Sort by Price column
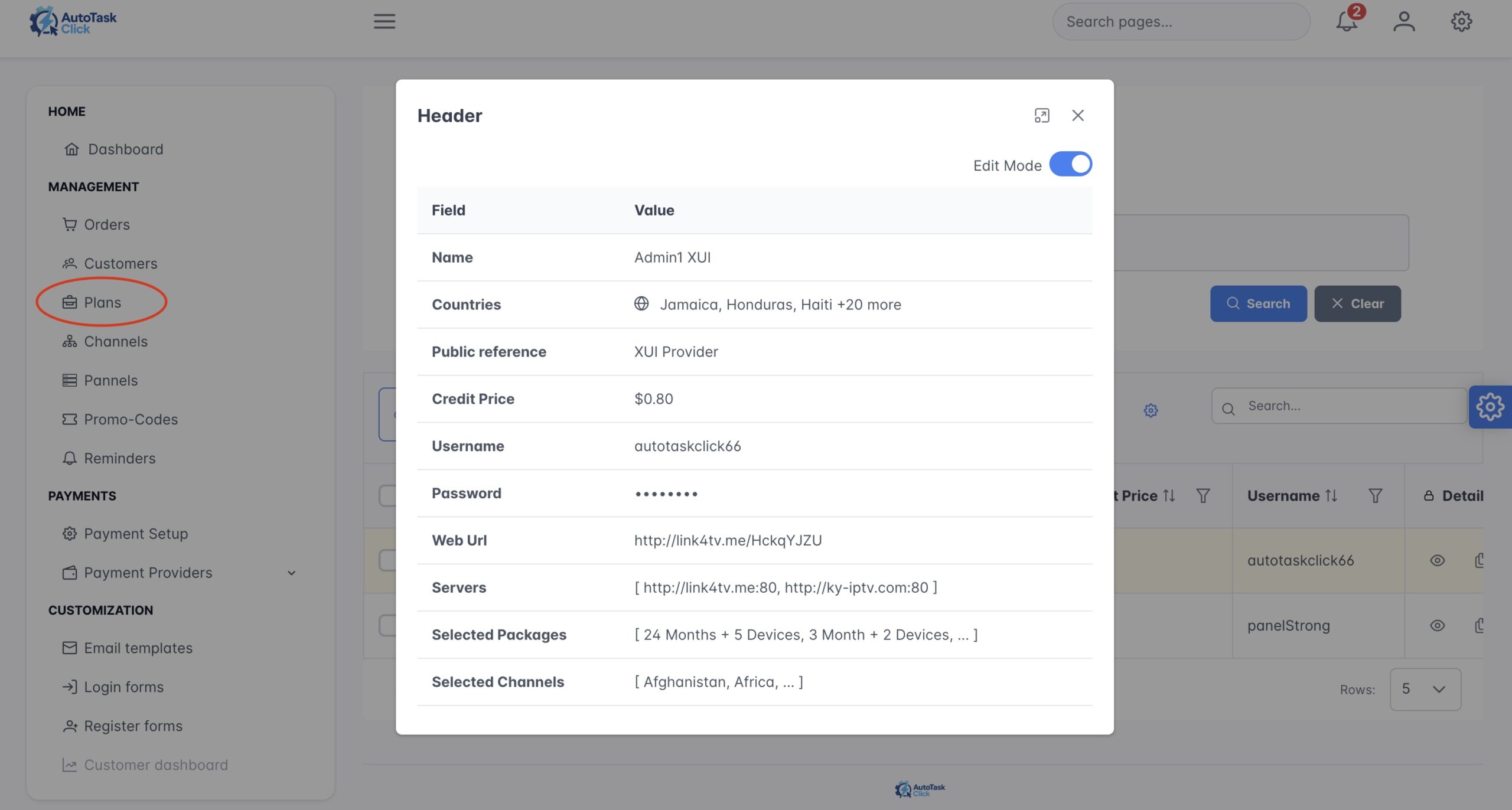The width and height of the screenshot is (1512, 810). tap(1169, 497)
